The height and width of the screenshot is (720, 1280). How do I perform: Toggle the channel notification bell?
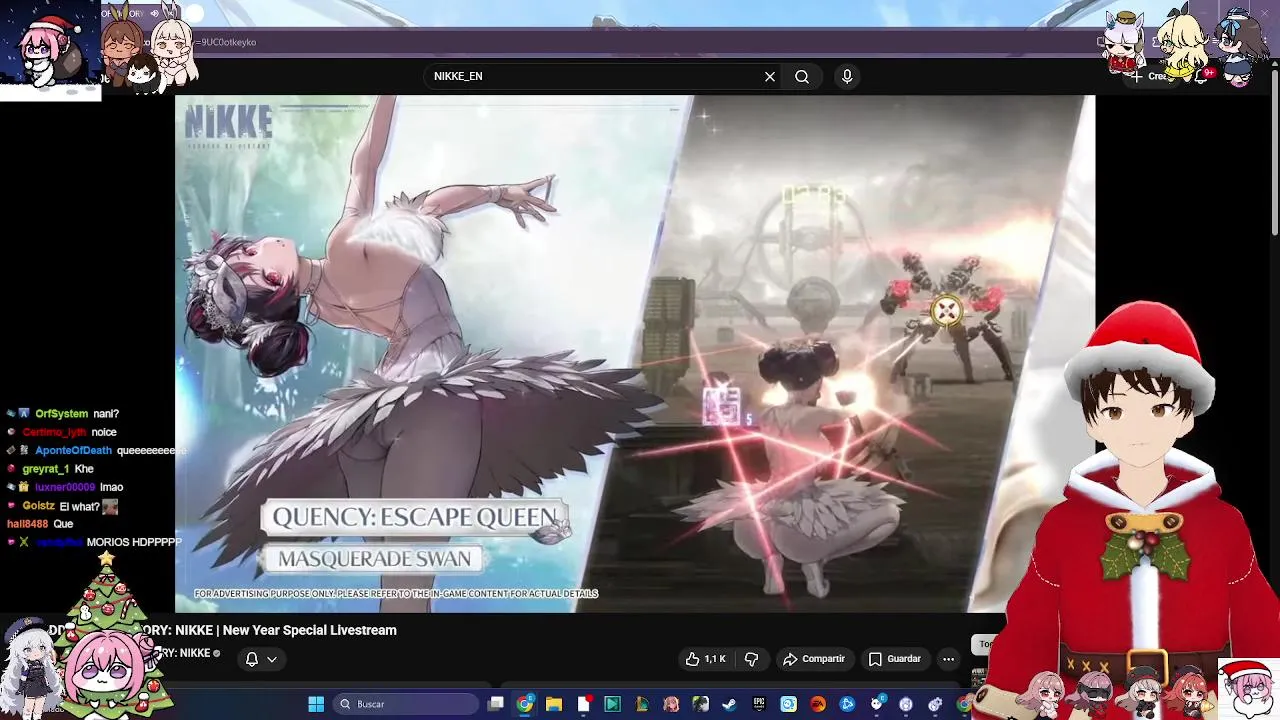[x=252, y=659]
